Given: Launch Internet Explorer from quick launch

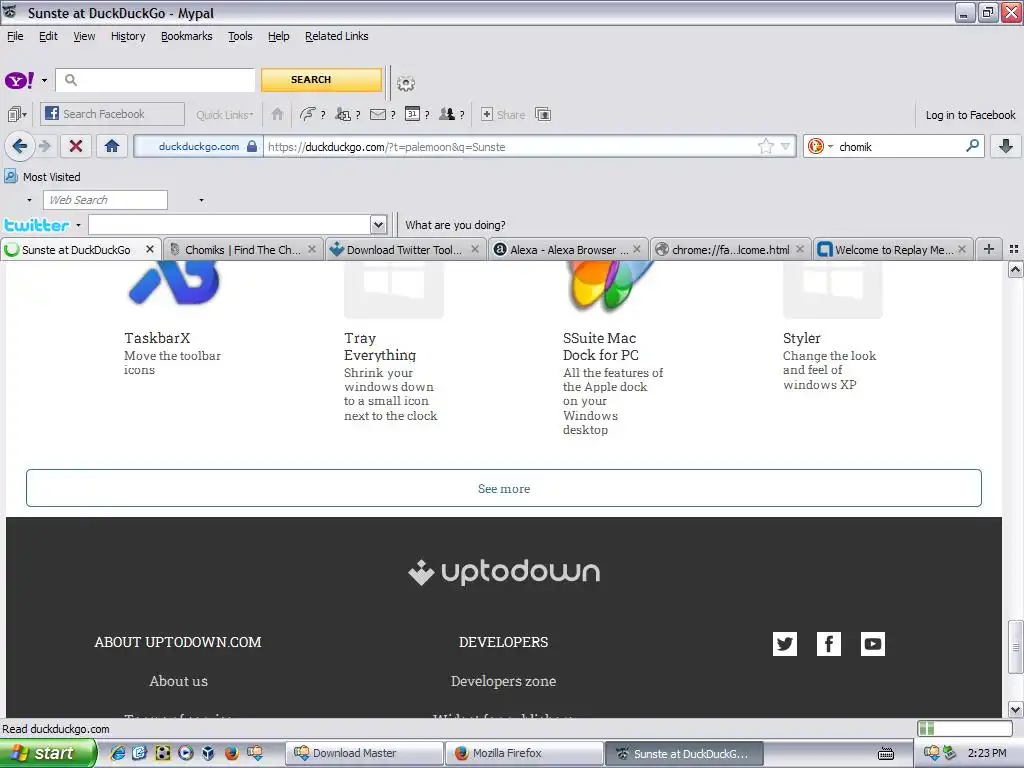Looking at the screenshot, I should (x=118, y=753).
